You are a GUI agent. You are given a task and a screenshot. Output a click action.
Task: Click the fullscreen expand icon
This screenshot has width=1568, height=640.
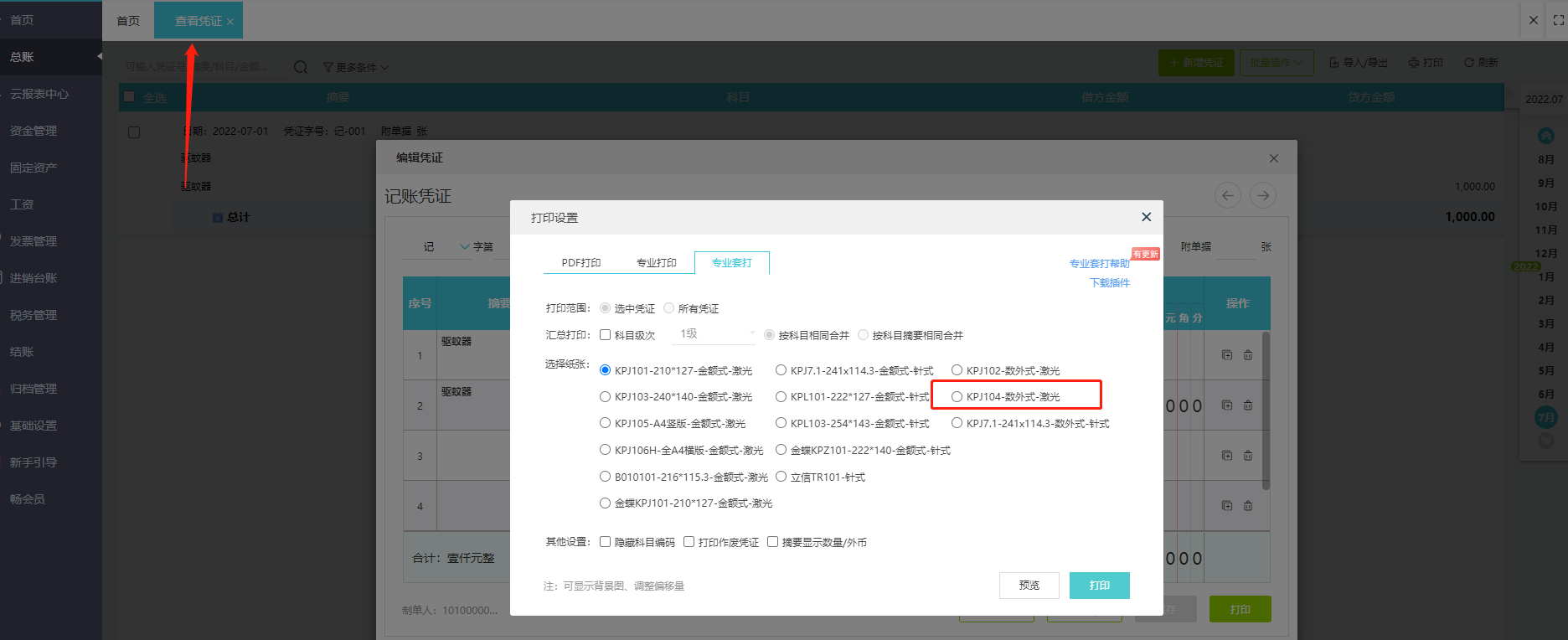click(1558, 20)
